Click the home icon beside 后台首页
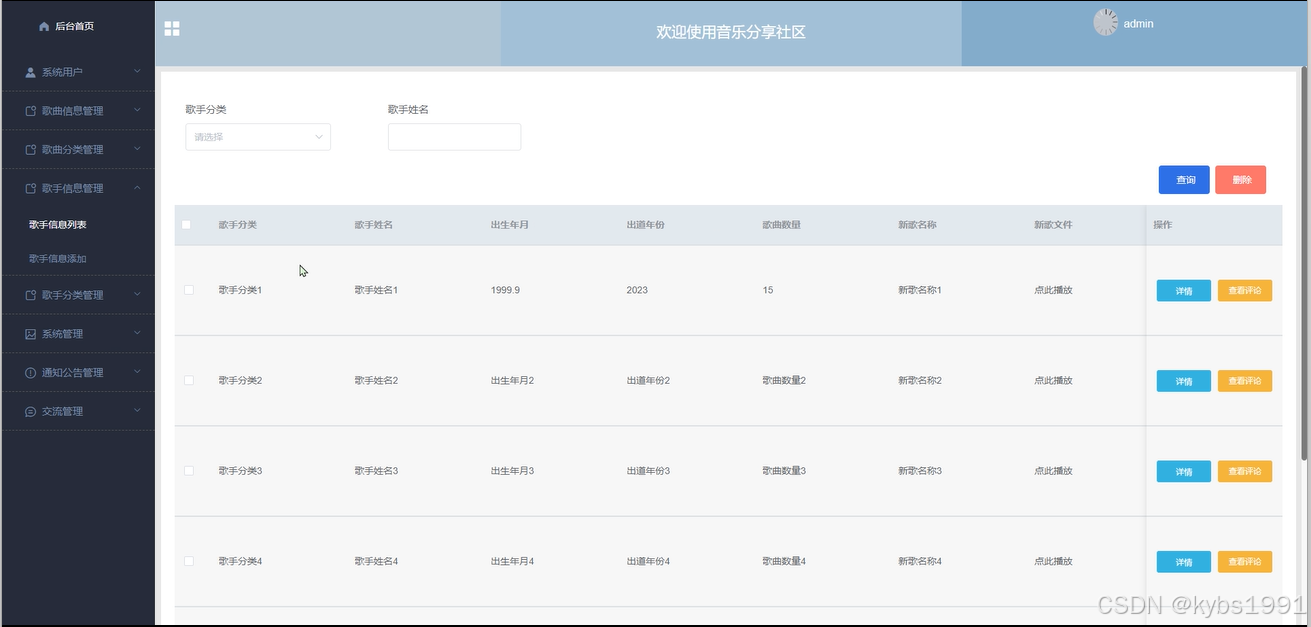1311x627 pixels. click(x=44, y=27)
